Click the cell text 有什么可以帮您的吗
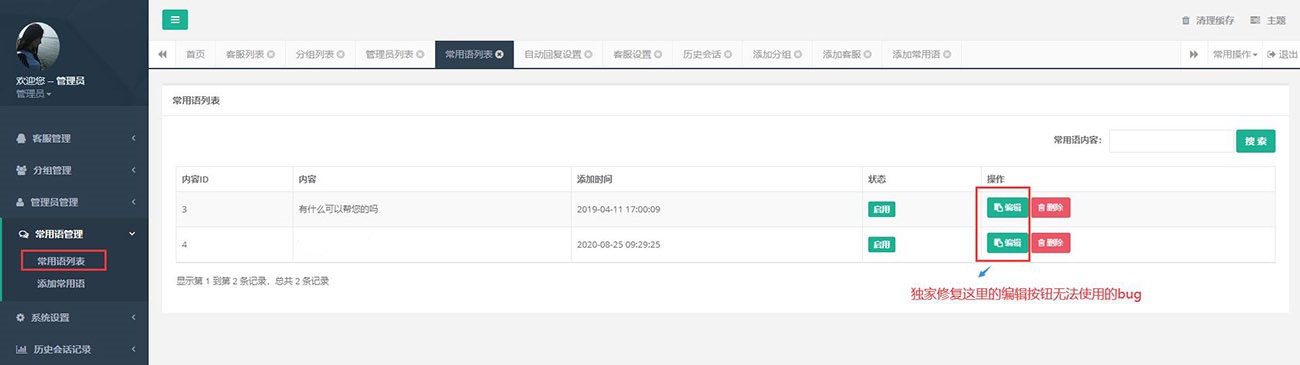 click(338, 210)
